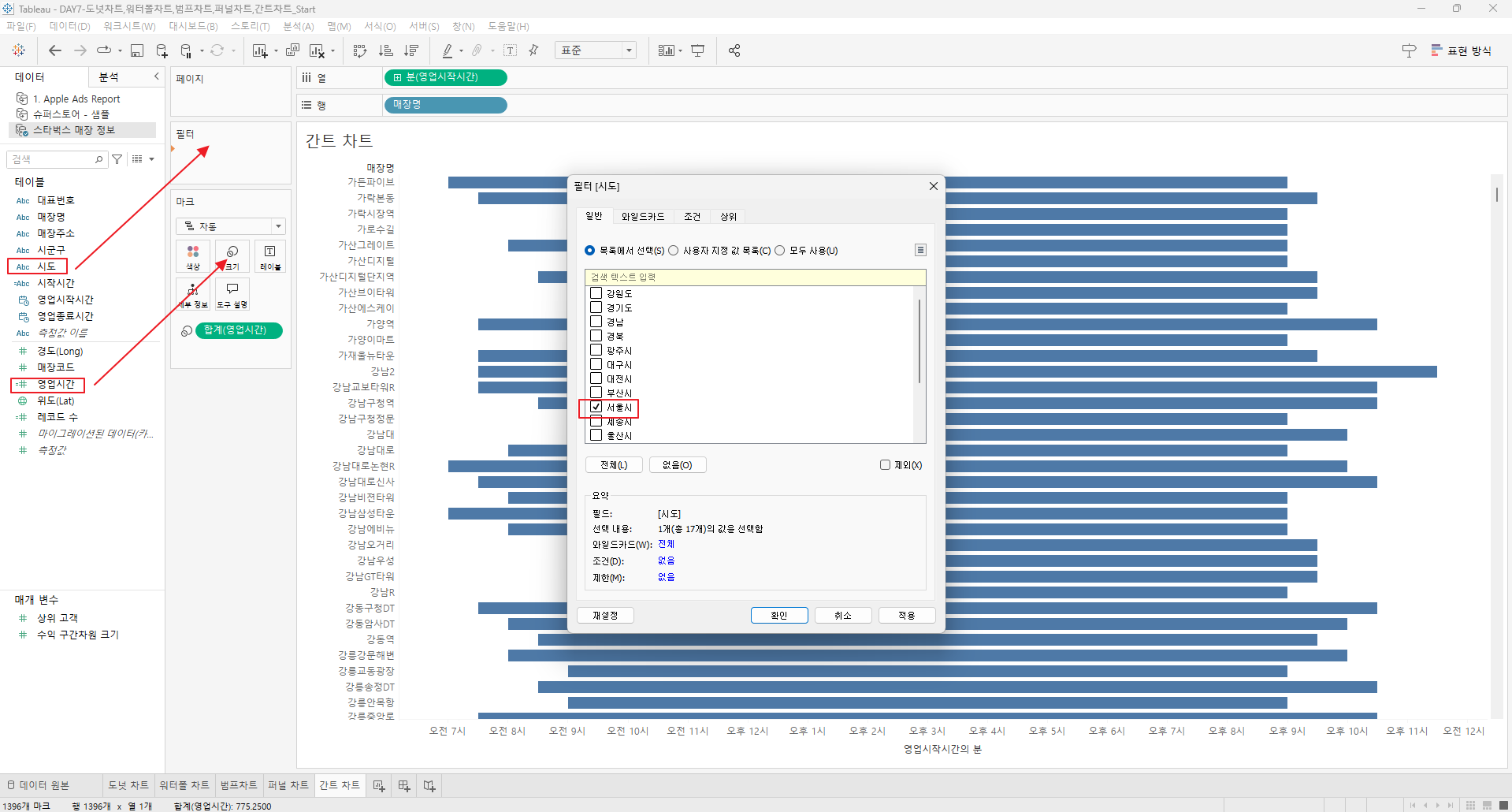Click the swap rows and columns icon
Viewport: 1512px width, 812px height.
tap(360, 50)
